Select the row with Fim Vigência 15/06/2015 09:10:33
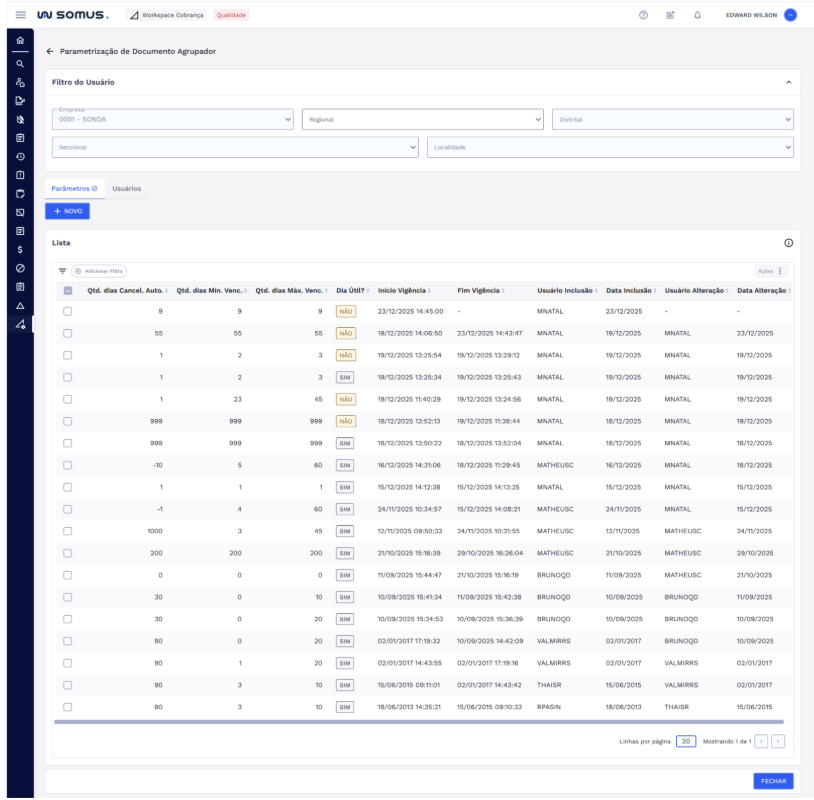 68,707
